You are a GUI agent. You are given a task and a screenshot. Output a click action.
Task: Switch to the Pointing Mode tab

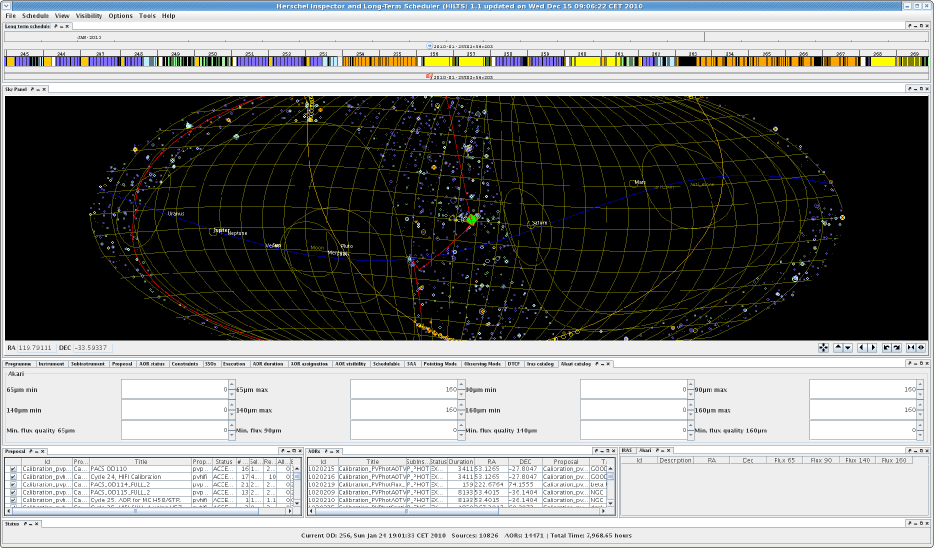440,364
